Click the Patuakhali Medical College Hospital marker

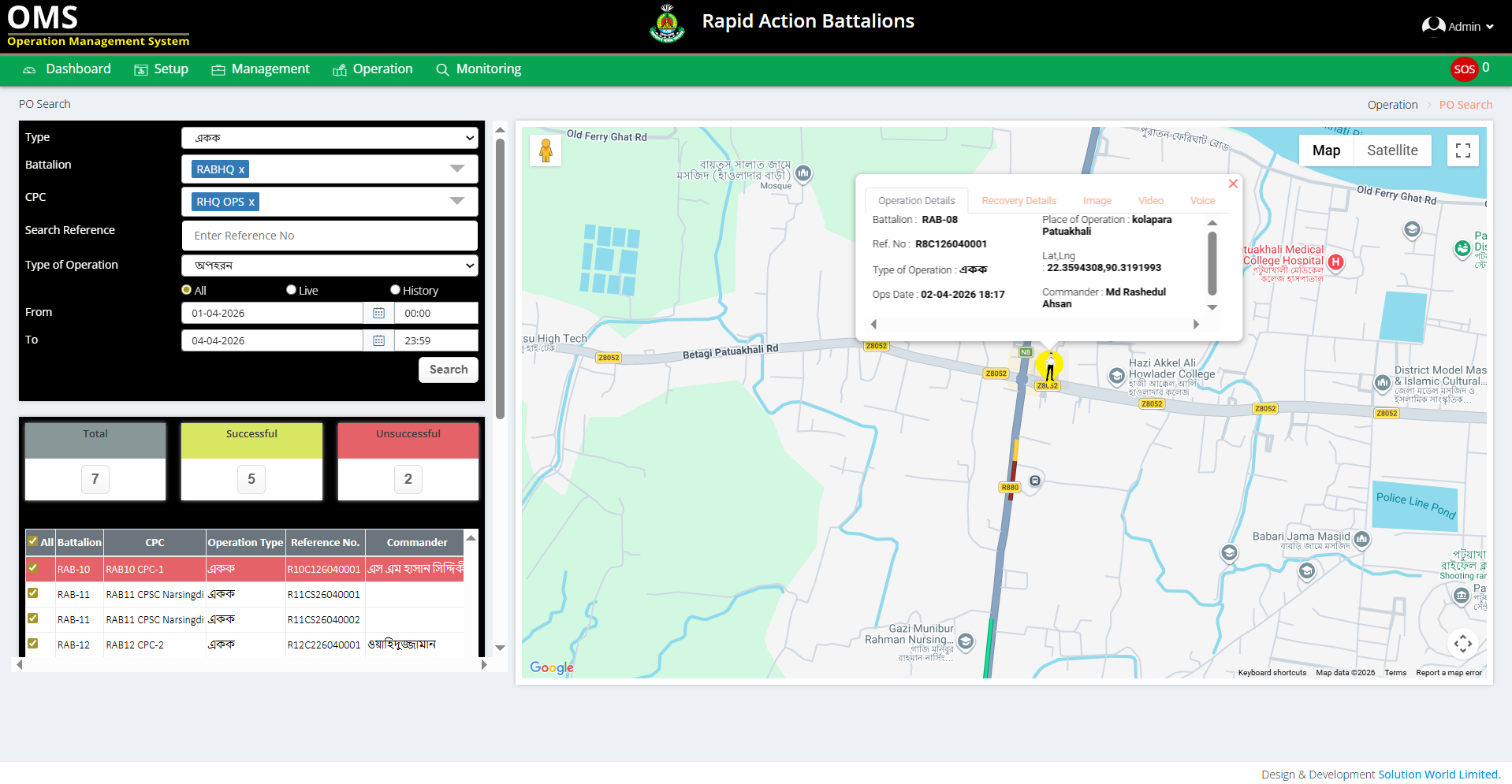pos(1335,262)
